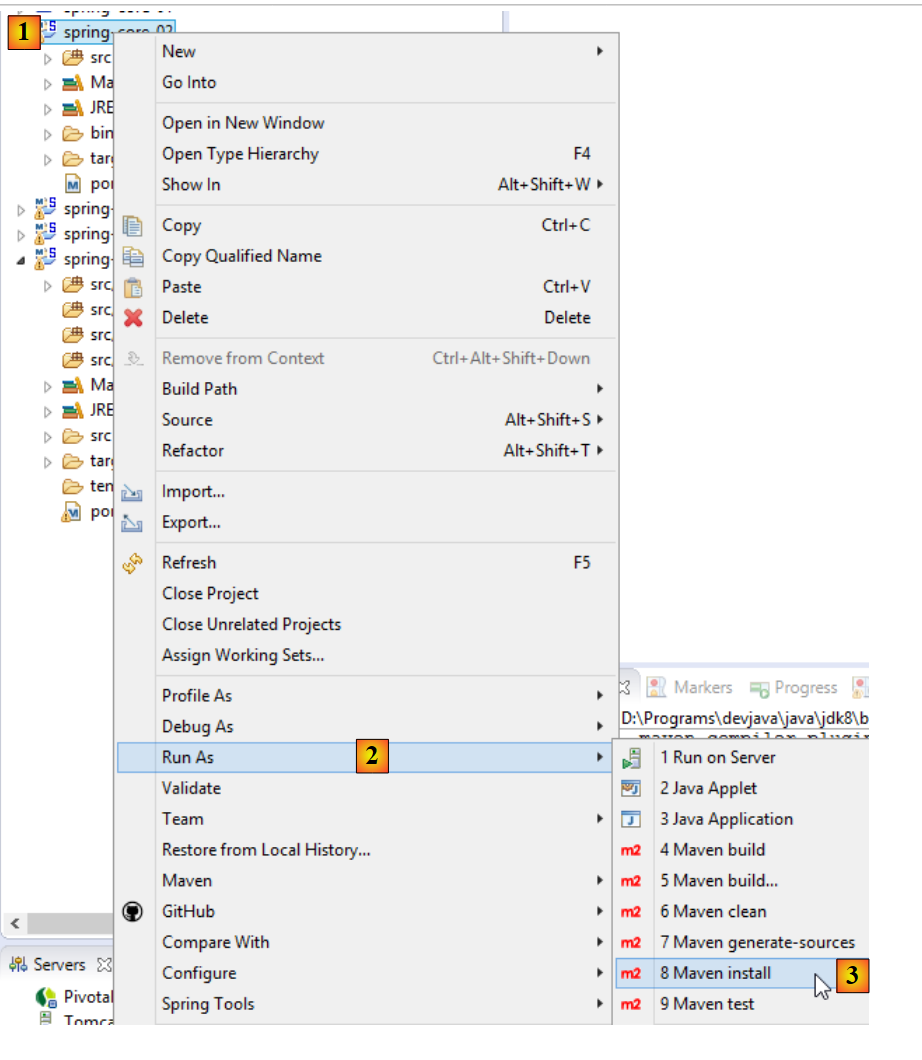Click the Paste clipboard icon

coord(133,288)
